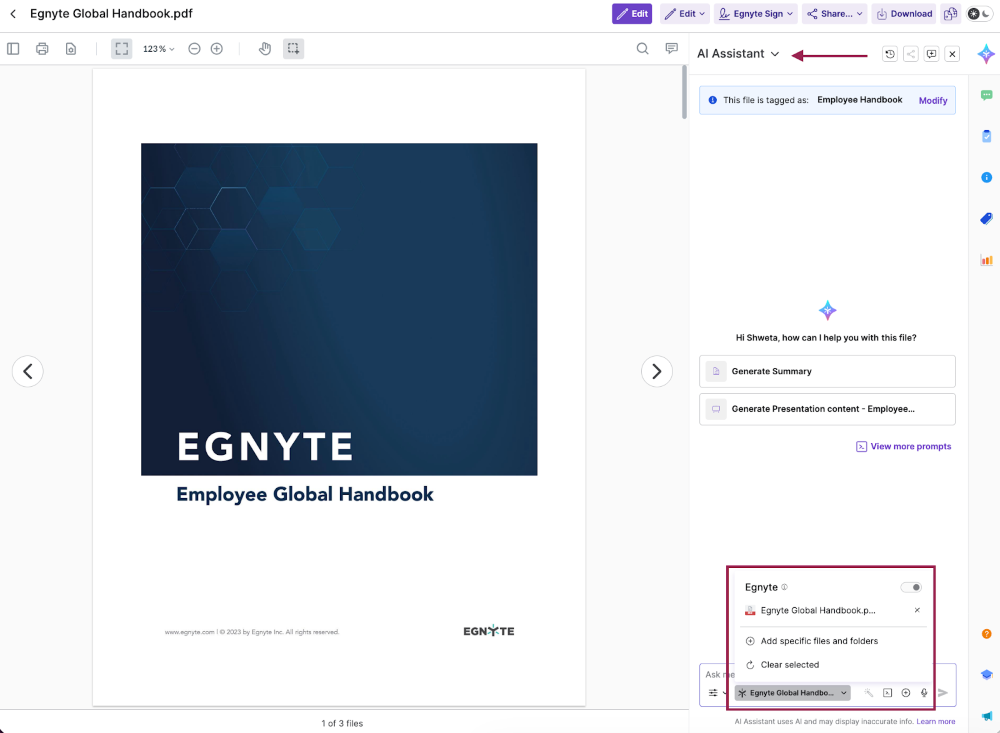This screenshot has height=733, width=1000.
Task: Click the Learn more link
Action: (935, 721)
